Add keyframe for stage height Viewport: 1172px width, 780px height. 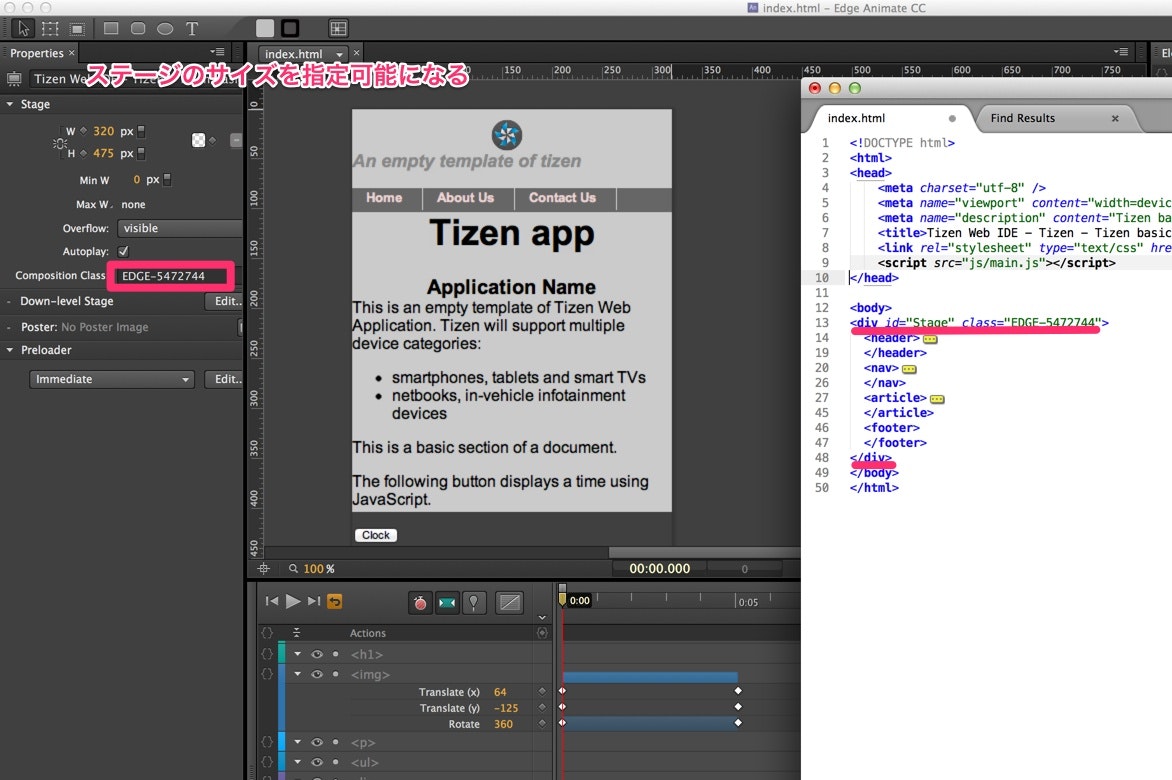click(83, 153)
